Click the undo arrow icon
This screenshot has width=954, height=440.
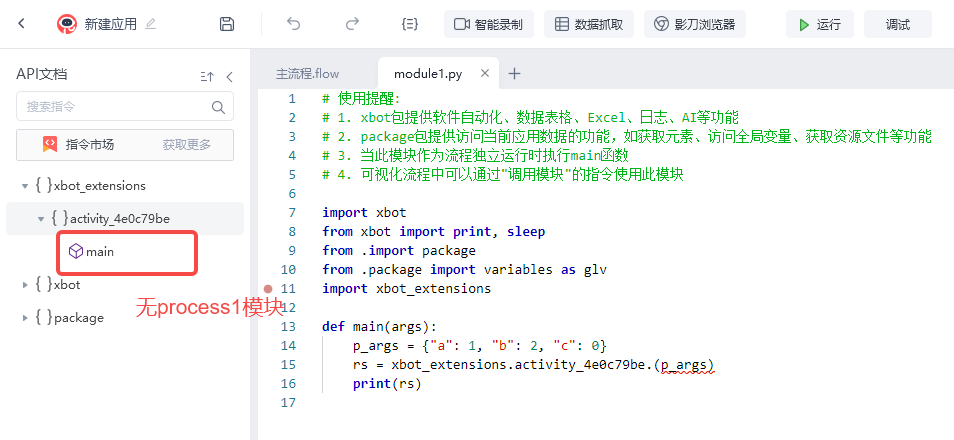point(294,24)
